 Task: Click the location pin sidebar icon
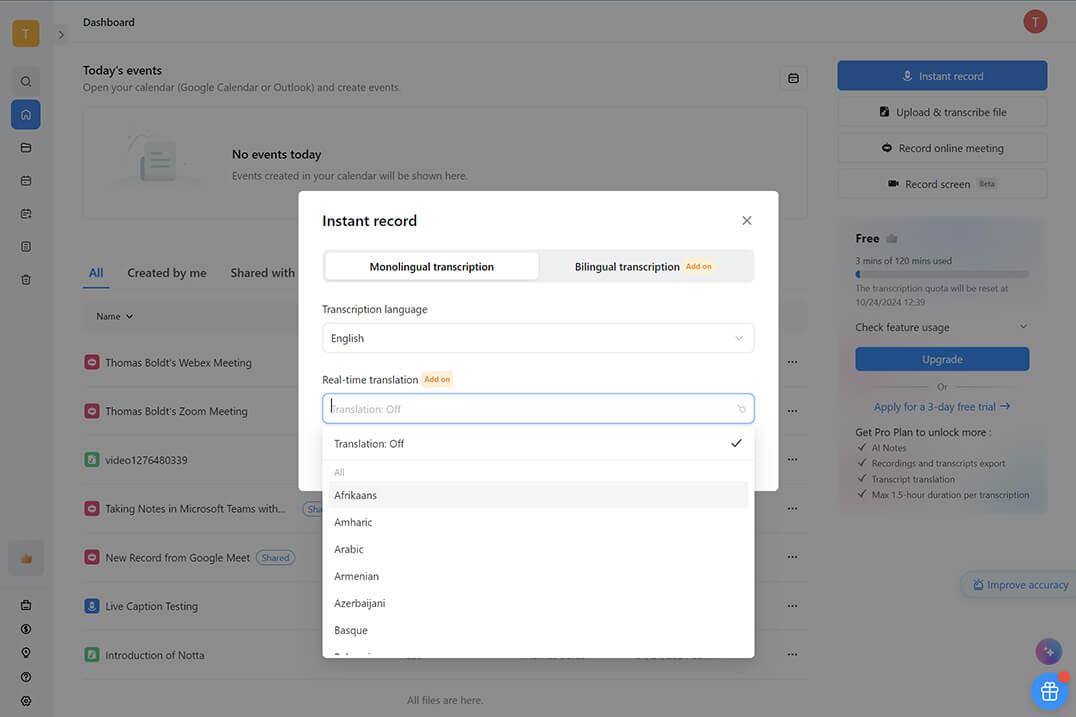point(25,653)
